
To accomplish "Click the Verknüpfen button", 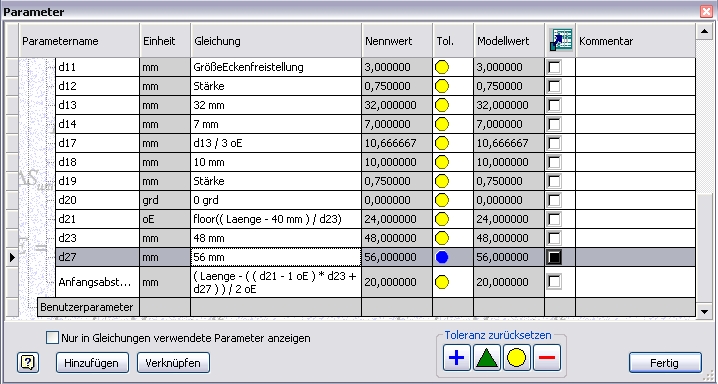I will tap(173, 363).
